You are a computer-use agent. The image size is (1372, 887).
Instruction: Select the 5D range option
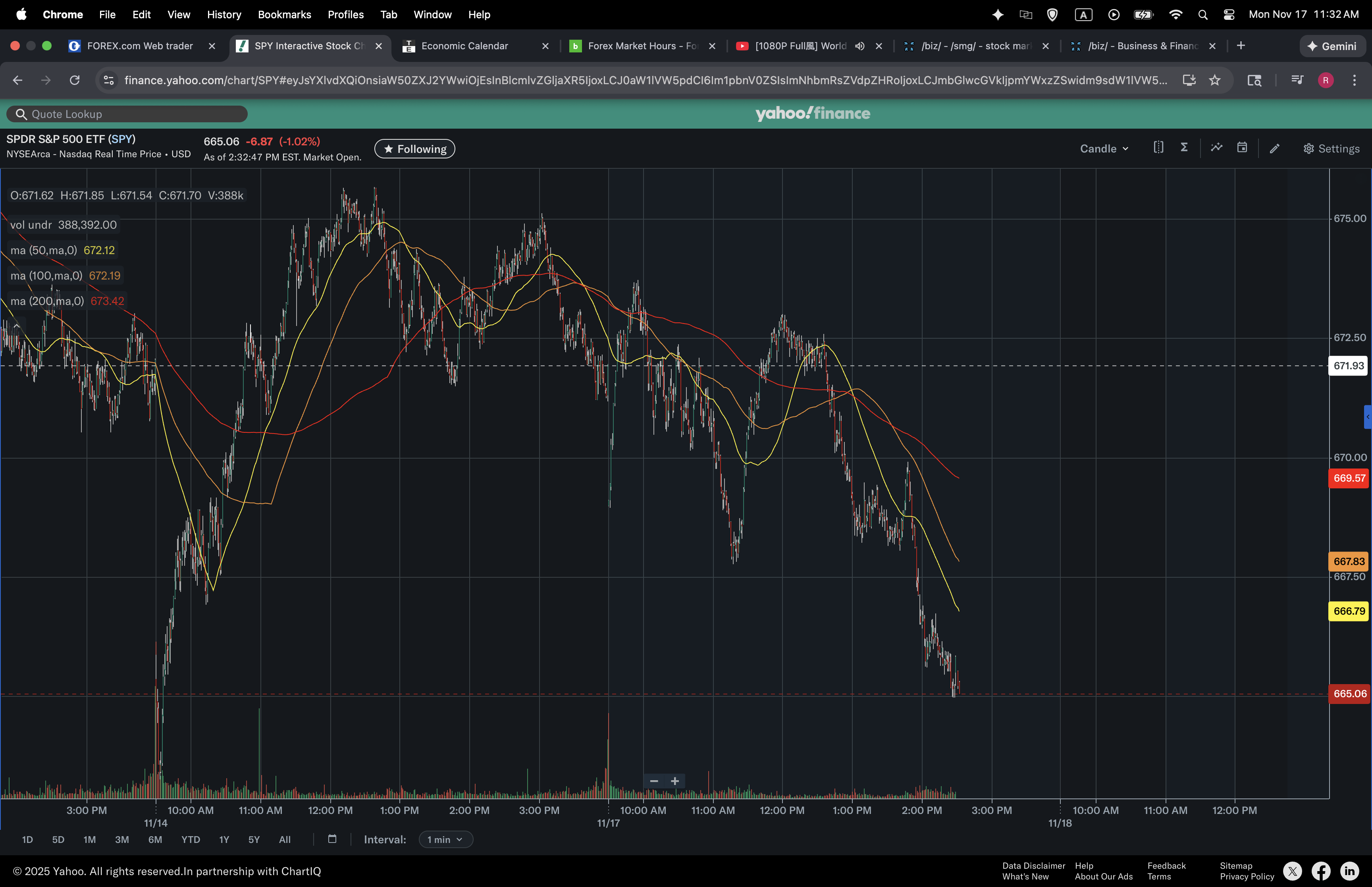click(x=58, y=840)
